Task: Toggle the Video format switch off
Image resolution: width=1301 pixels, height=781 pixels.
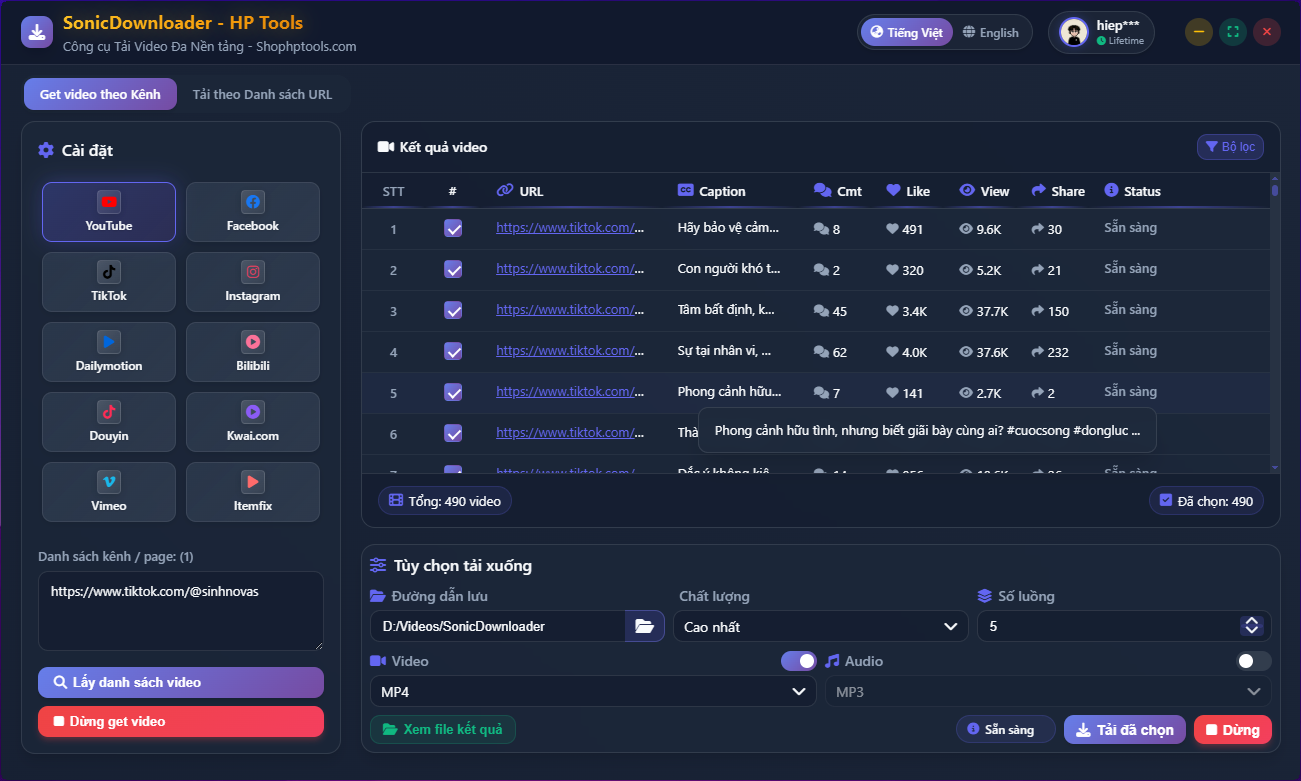Action: [799, 661]
